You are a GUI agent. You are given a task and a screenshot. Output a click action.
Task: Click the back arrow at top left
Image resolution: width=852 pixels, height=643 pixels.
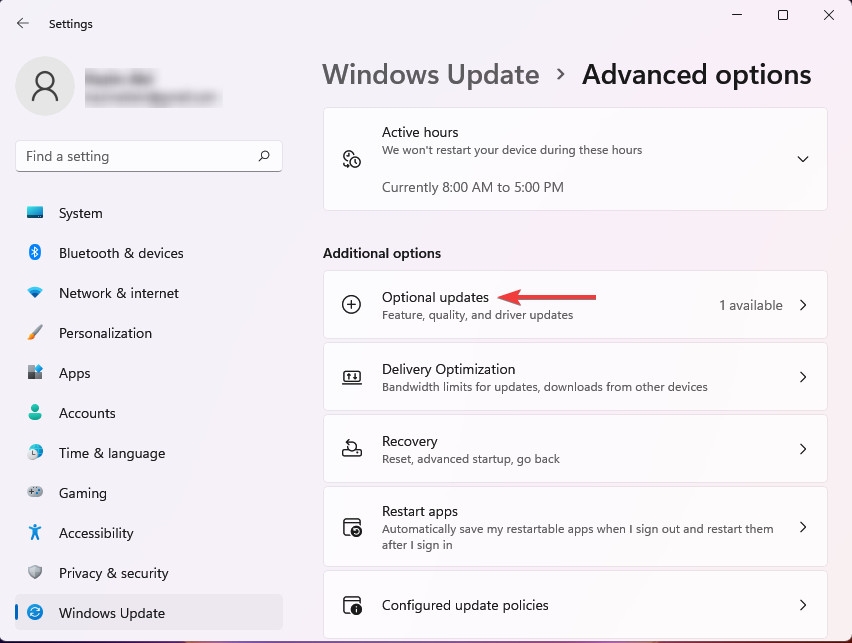(x=22, y=23)
